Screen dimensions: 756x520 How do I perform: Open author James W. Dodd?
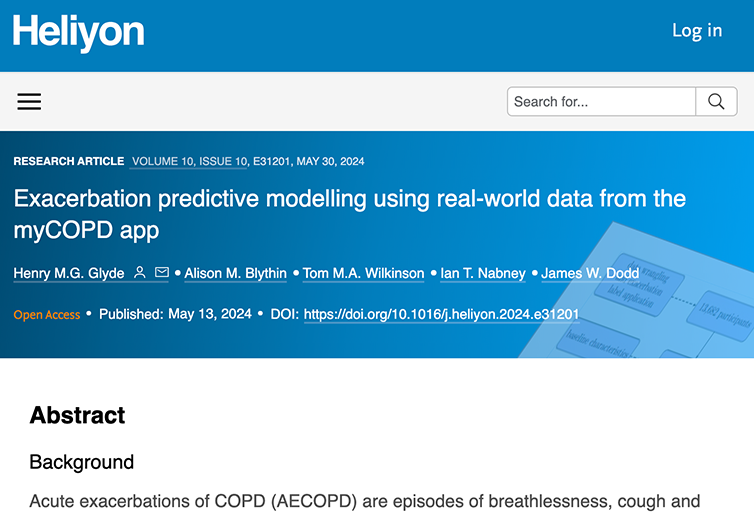(x=590, y=273)
